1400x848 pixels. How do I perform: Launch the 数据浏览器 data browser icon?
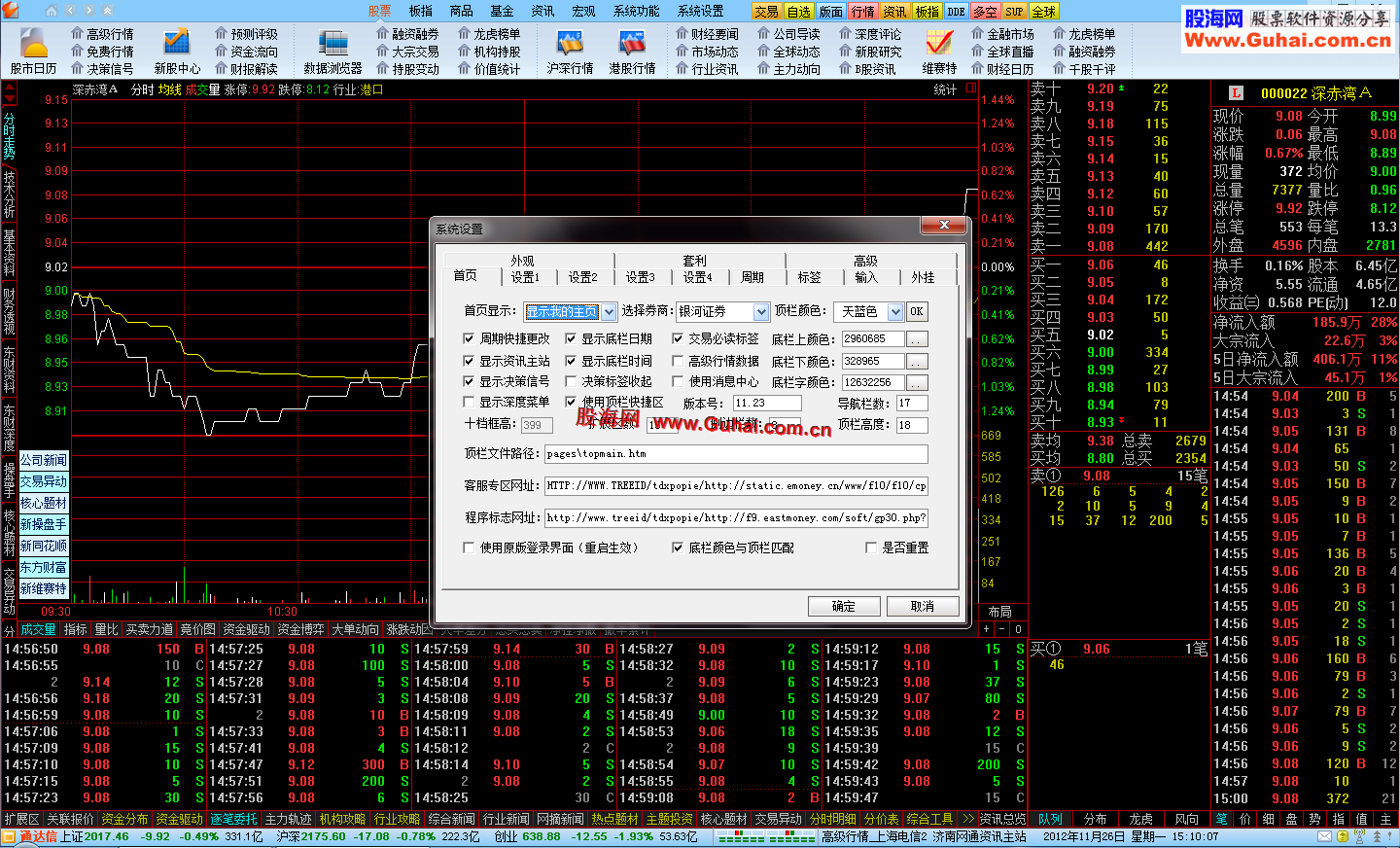click(332, 52)
